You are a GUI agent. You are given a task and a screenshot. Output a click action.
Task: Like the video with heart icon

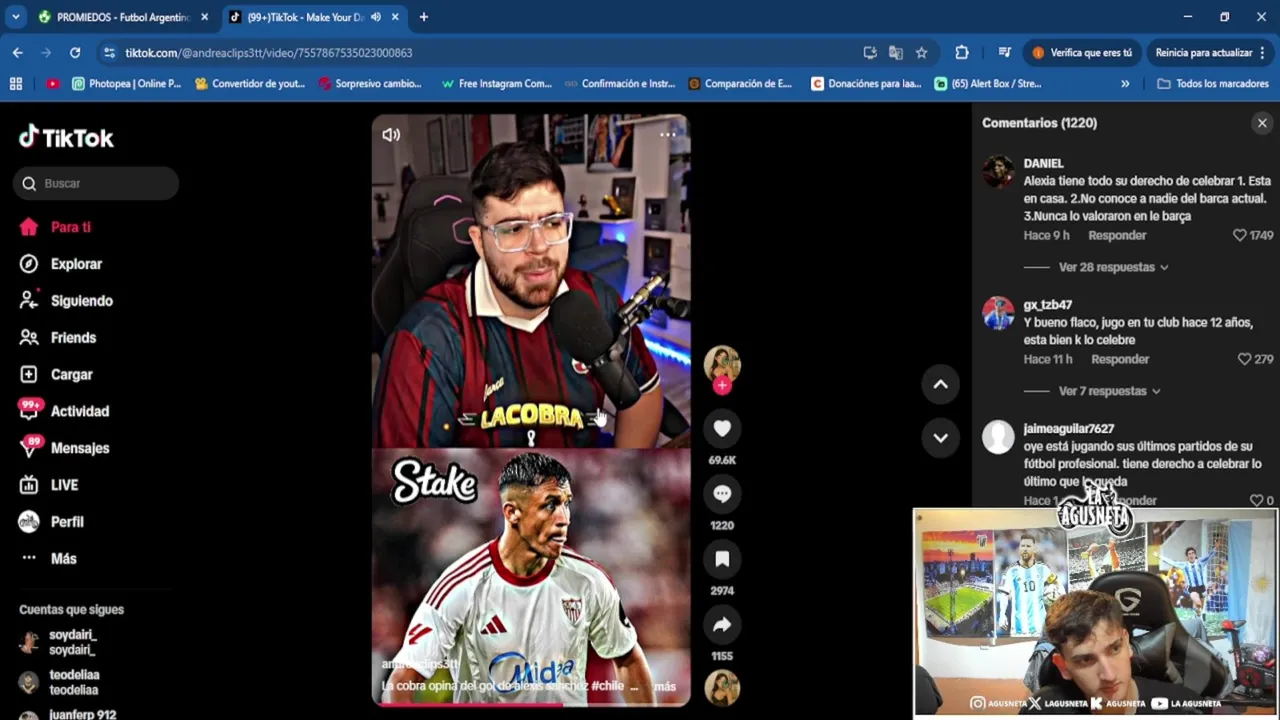[722, 429]
